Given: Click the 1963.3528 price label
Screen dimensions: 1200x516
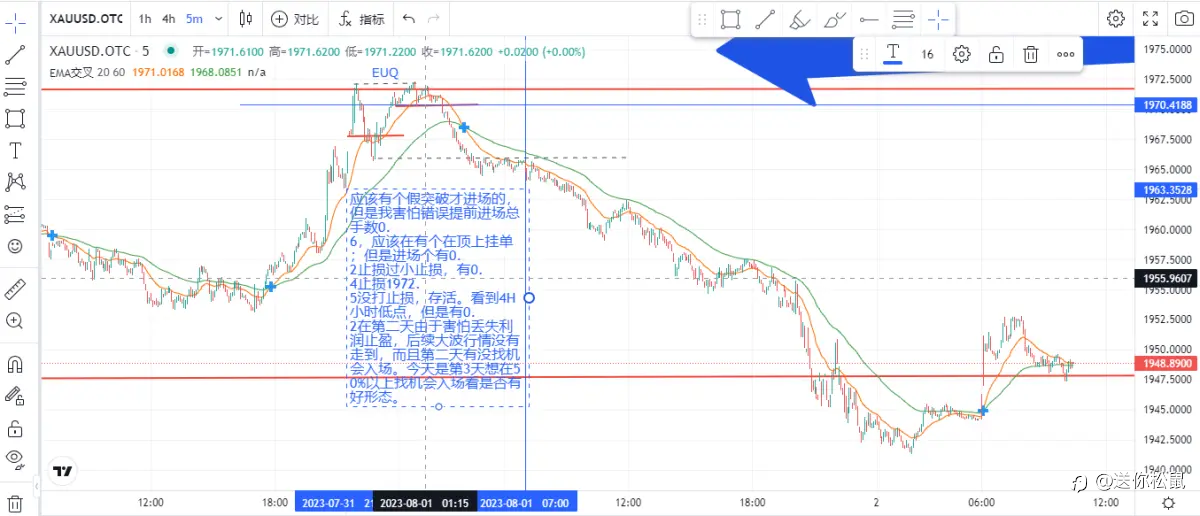Looking at the screenshot, I should (1166, 189).
